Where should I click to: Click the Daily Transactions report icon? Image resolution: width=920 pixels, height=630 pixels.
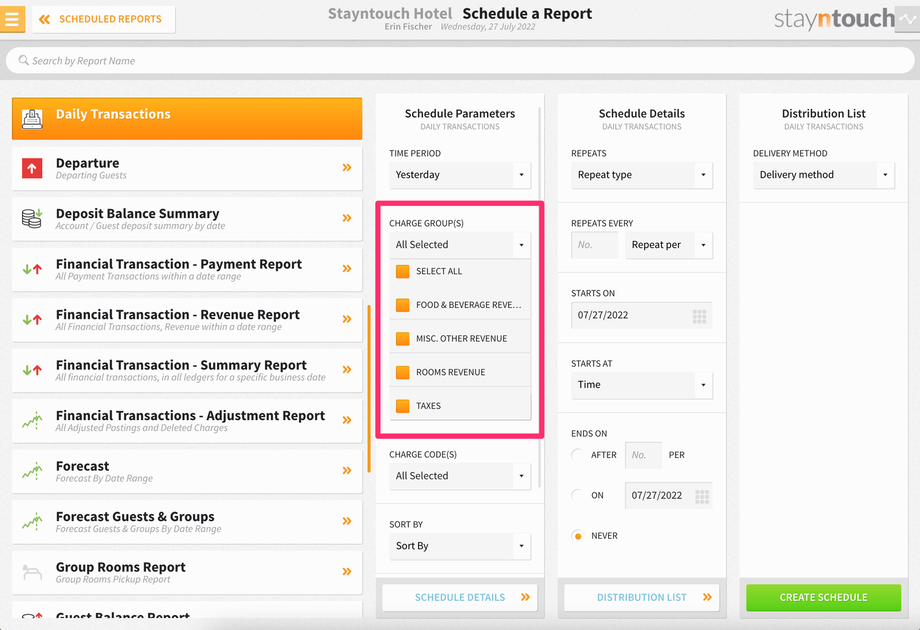coord(32,118)
